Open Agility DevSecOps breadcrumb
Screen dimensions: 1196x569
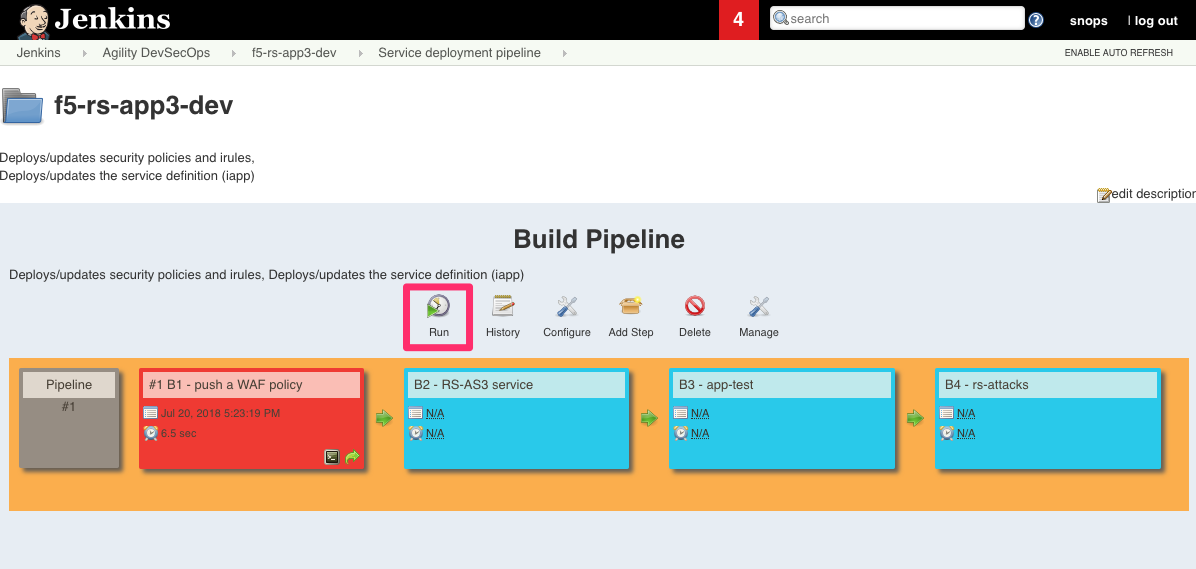coord(156,53)
